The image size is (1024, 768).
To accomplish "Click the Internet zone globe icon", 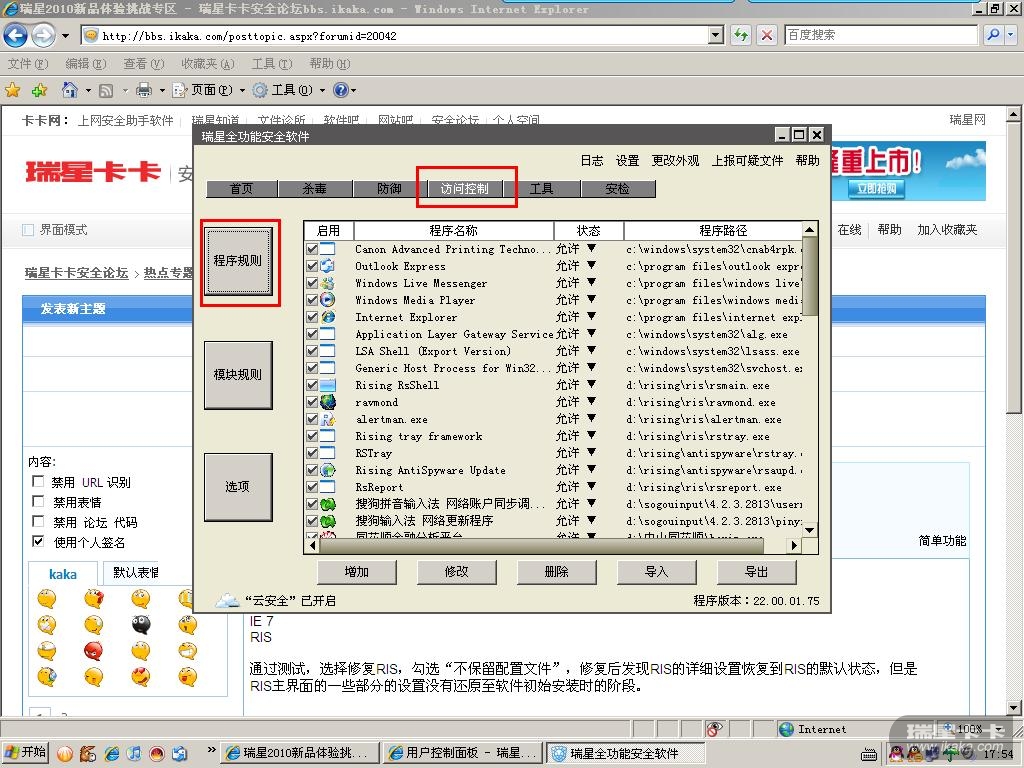I will [x=786, y=729].
